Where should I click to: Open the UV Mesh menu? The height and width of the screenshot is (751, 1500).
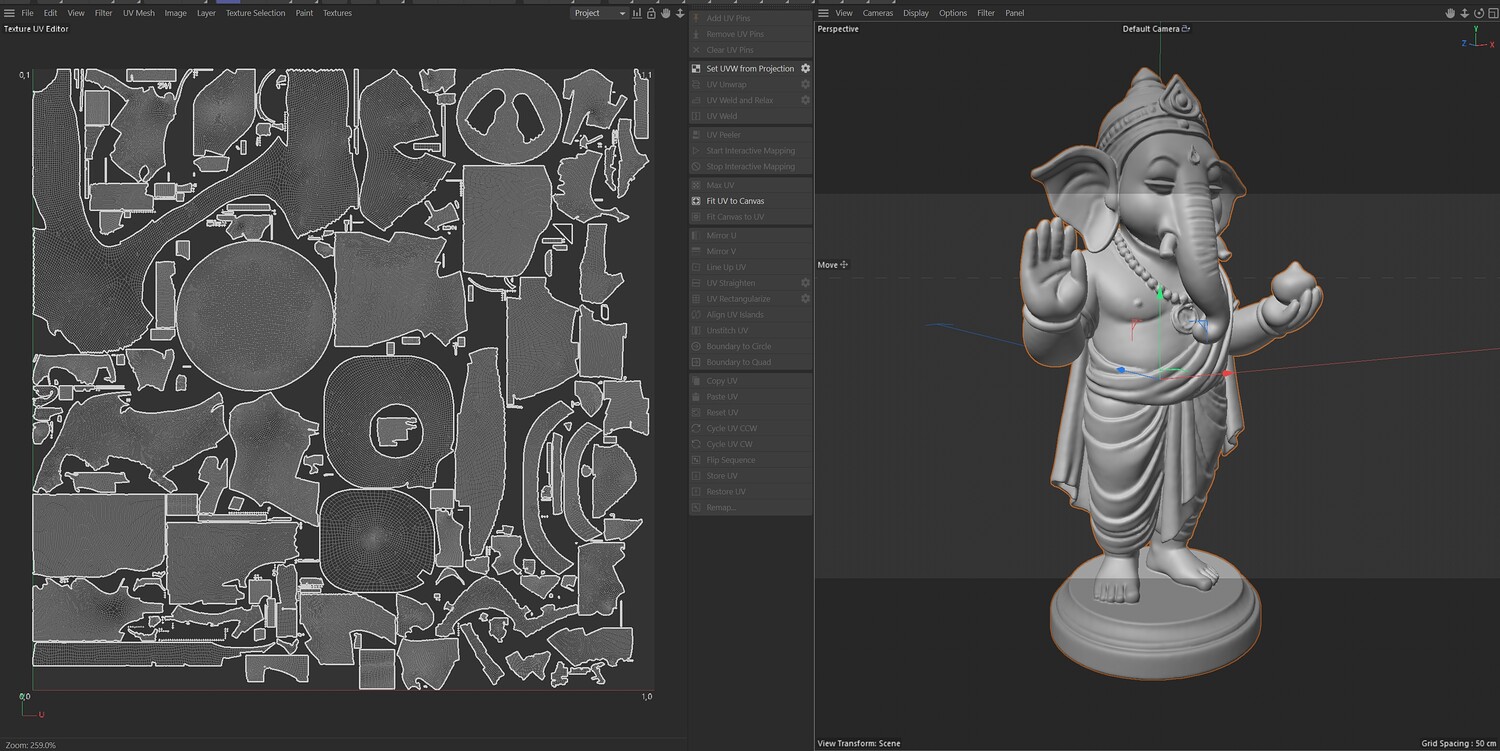(139, 13)
